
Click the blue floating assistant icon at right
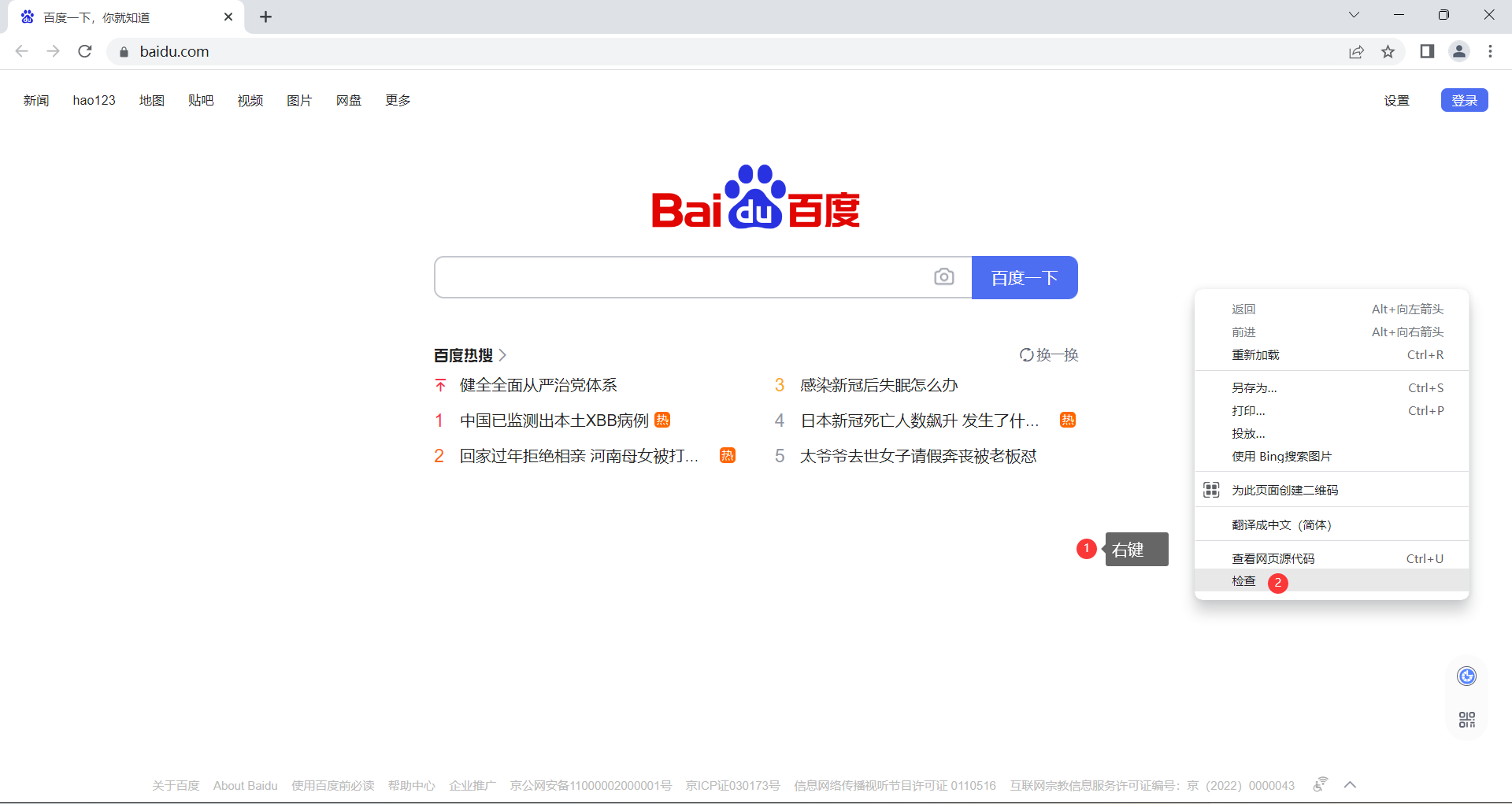[1466, 676]
